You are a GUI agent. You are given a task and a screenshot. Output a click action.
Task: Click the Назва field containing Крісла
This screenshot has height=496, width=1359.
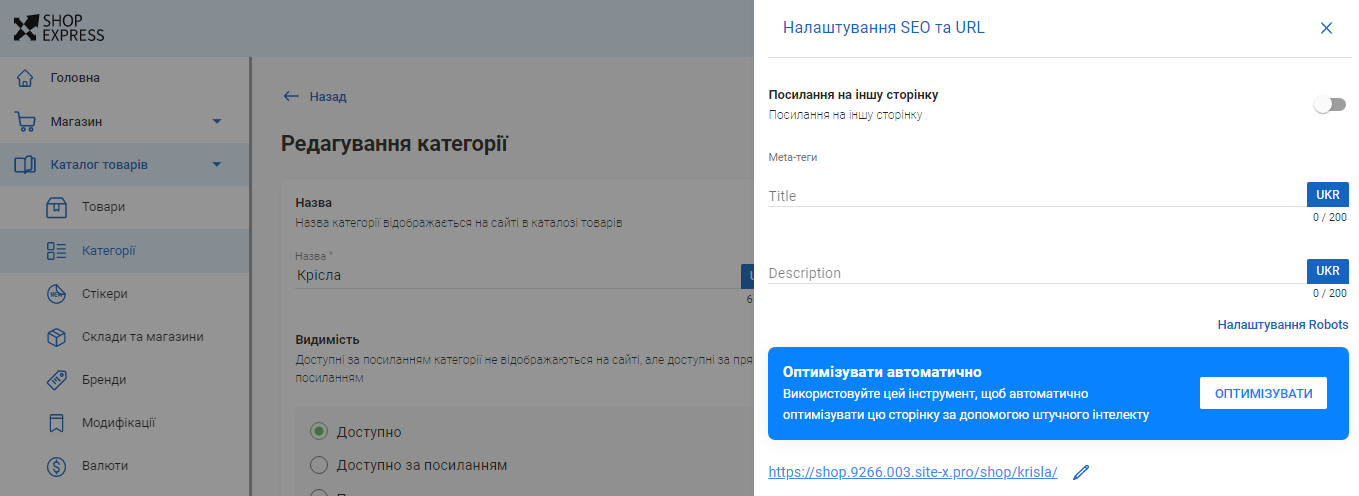click(x=517, y=275)
